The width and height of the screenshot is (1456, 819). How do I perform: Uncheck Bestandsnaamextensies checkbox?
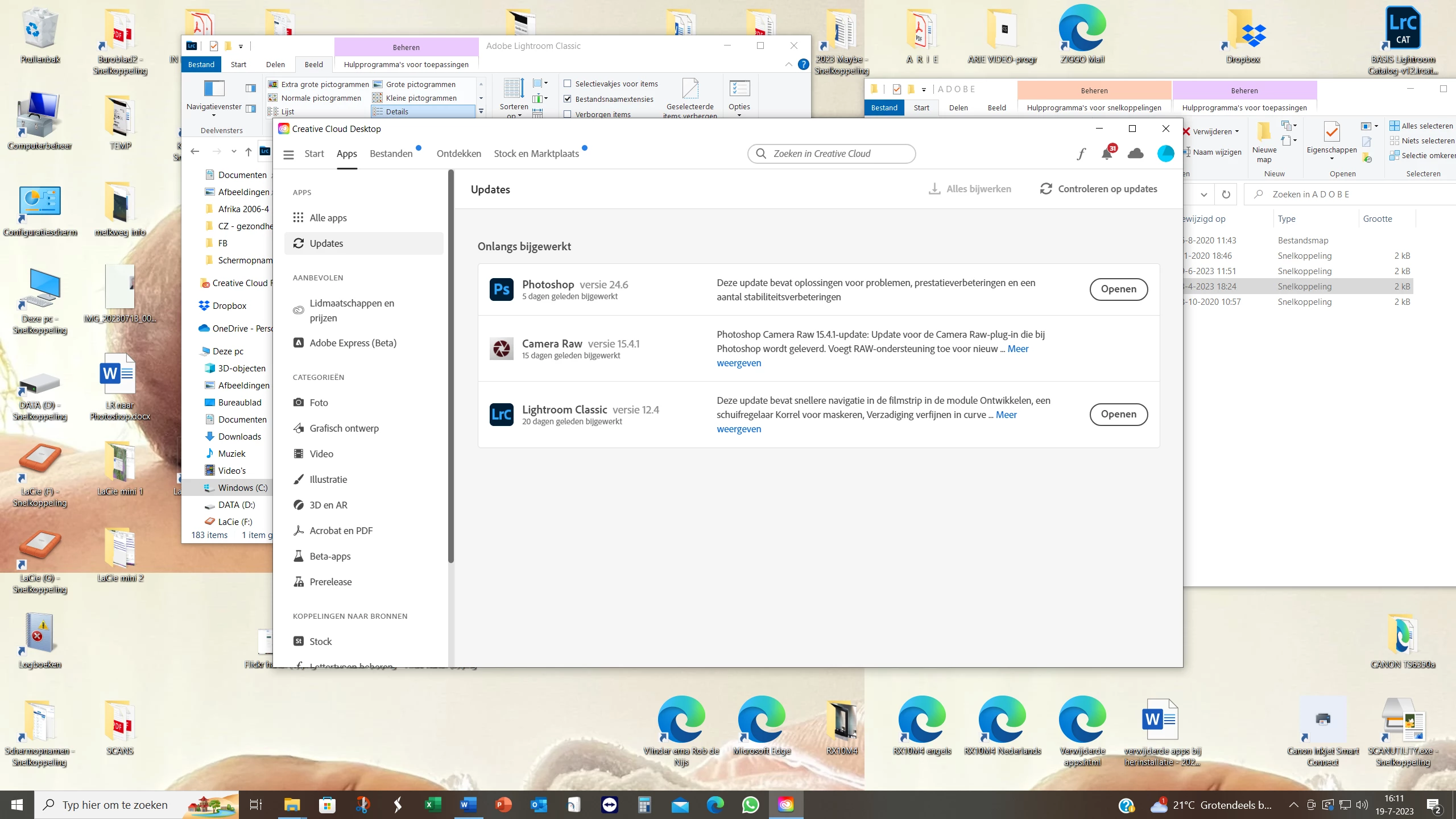click(567, 99)
